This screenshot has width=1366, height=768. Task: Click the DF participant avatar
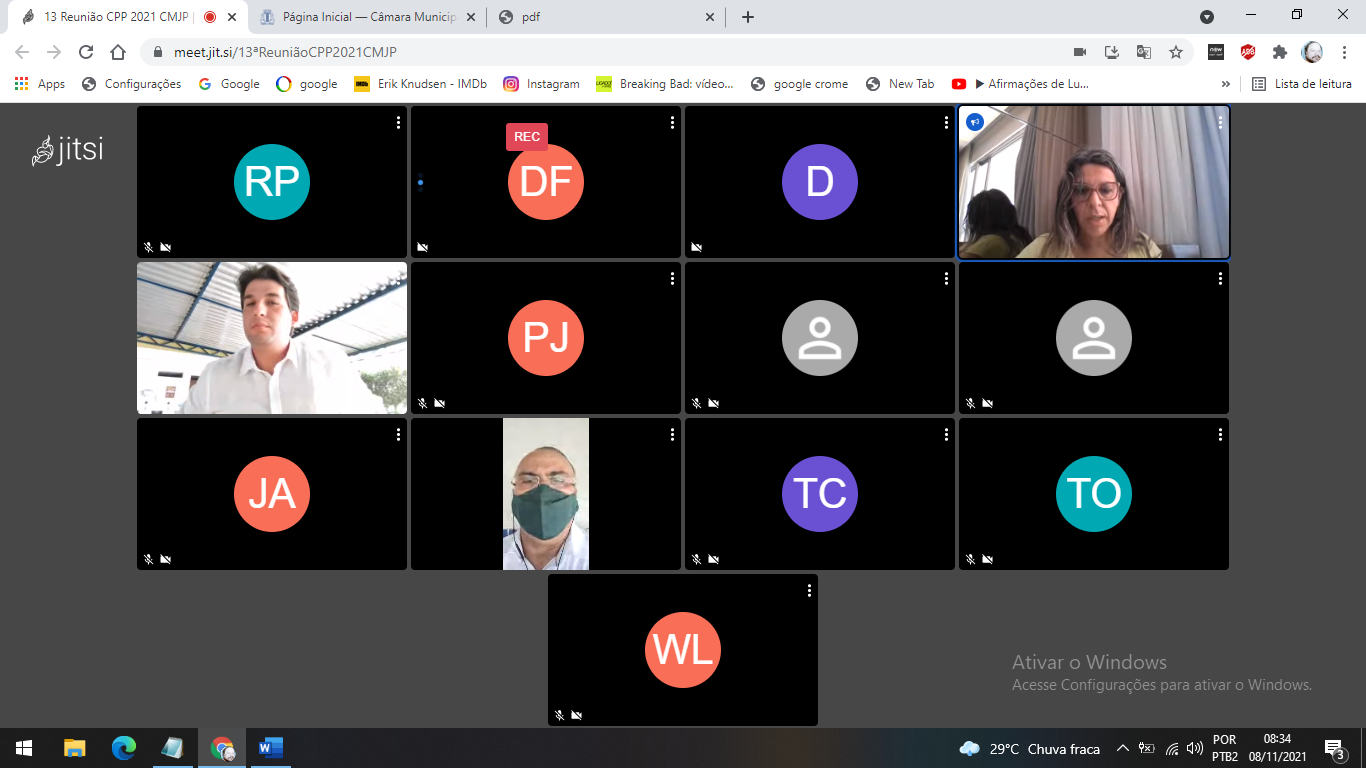(545, 182)
